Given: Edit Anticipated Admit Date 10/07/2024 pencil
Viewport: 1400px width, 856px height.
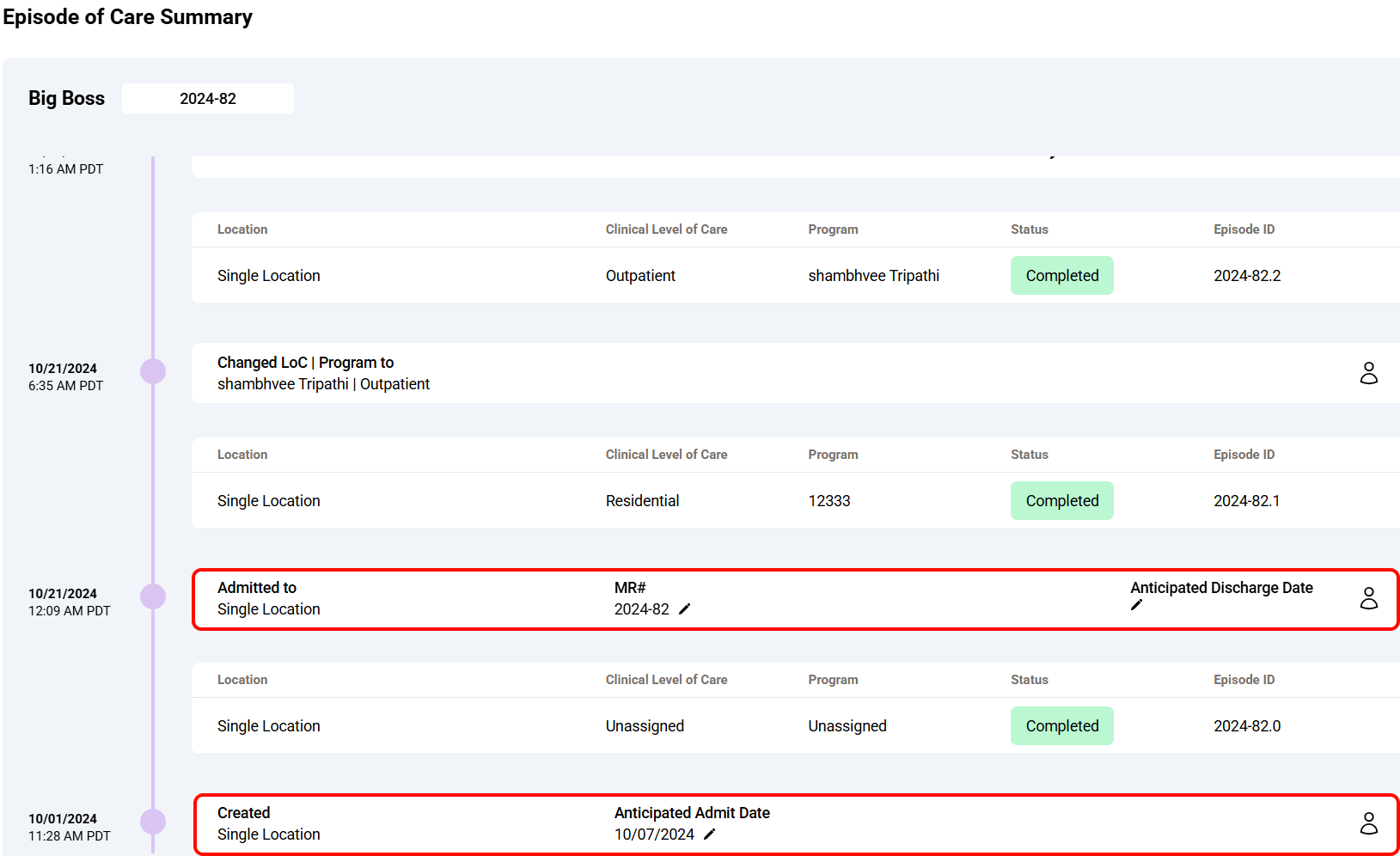Looking at the screenshot, I should coord(709,835).
